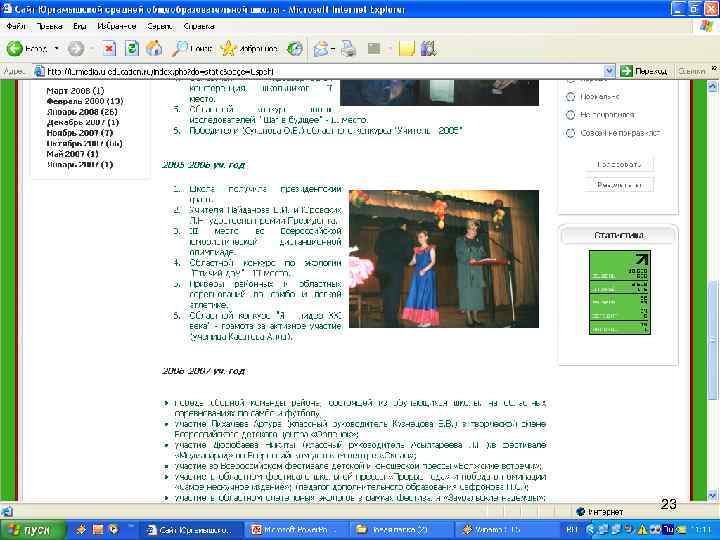Click the Windows flag logo throbber
The width and height of the screenshot is (720, 540).
coord(706,26)
